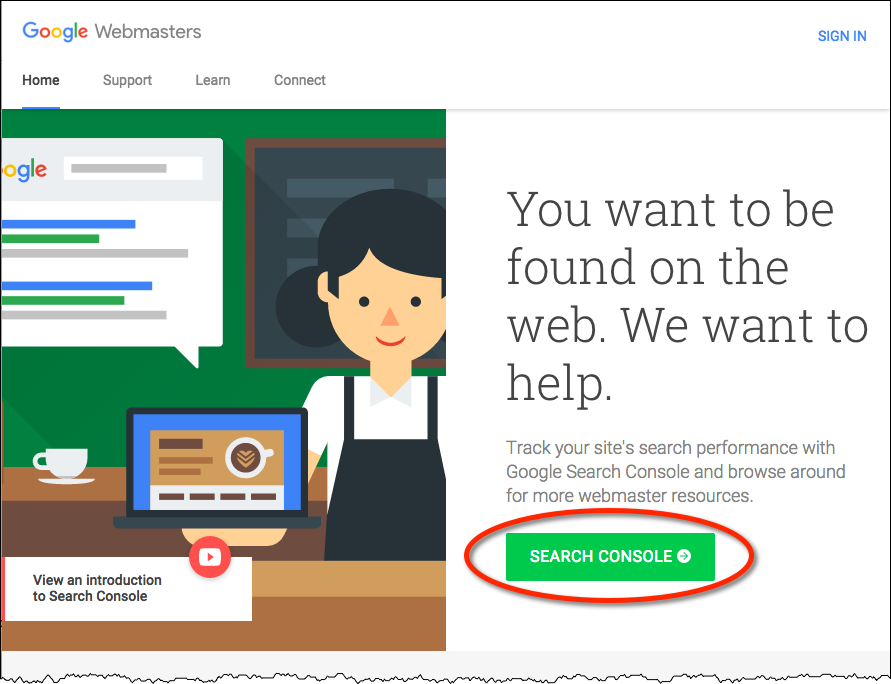
Task: Go to the Learn tab
Action: pos(213,80)
